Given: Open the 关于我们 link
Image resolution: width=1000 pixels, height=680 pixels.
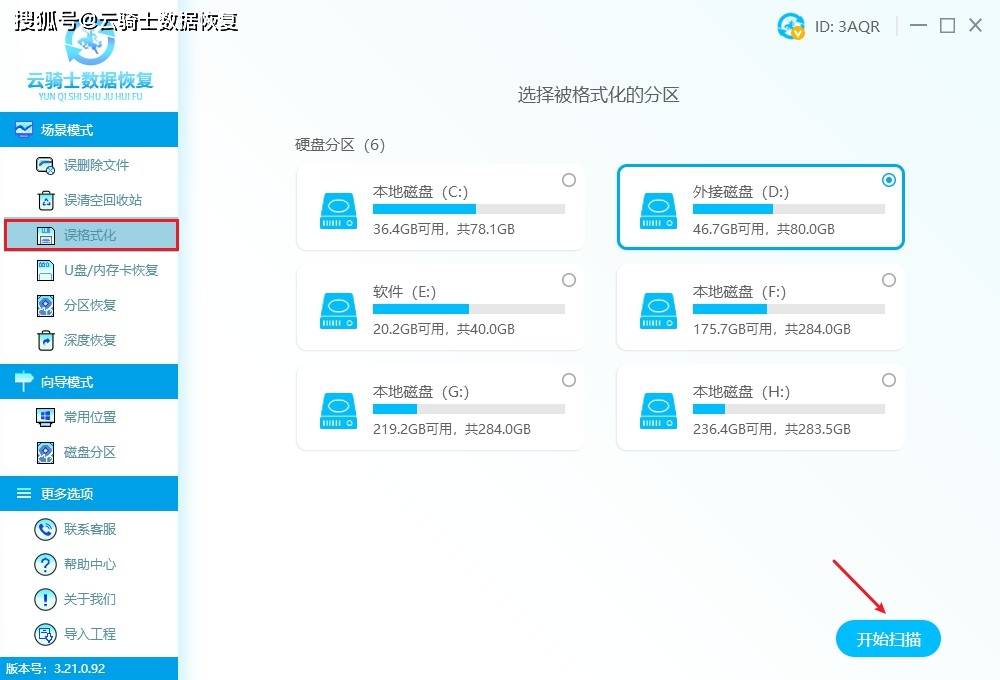Looking at the screenshot, I should pos(90,600).
